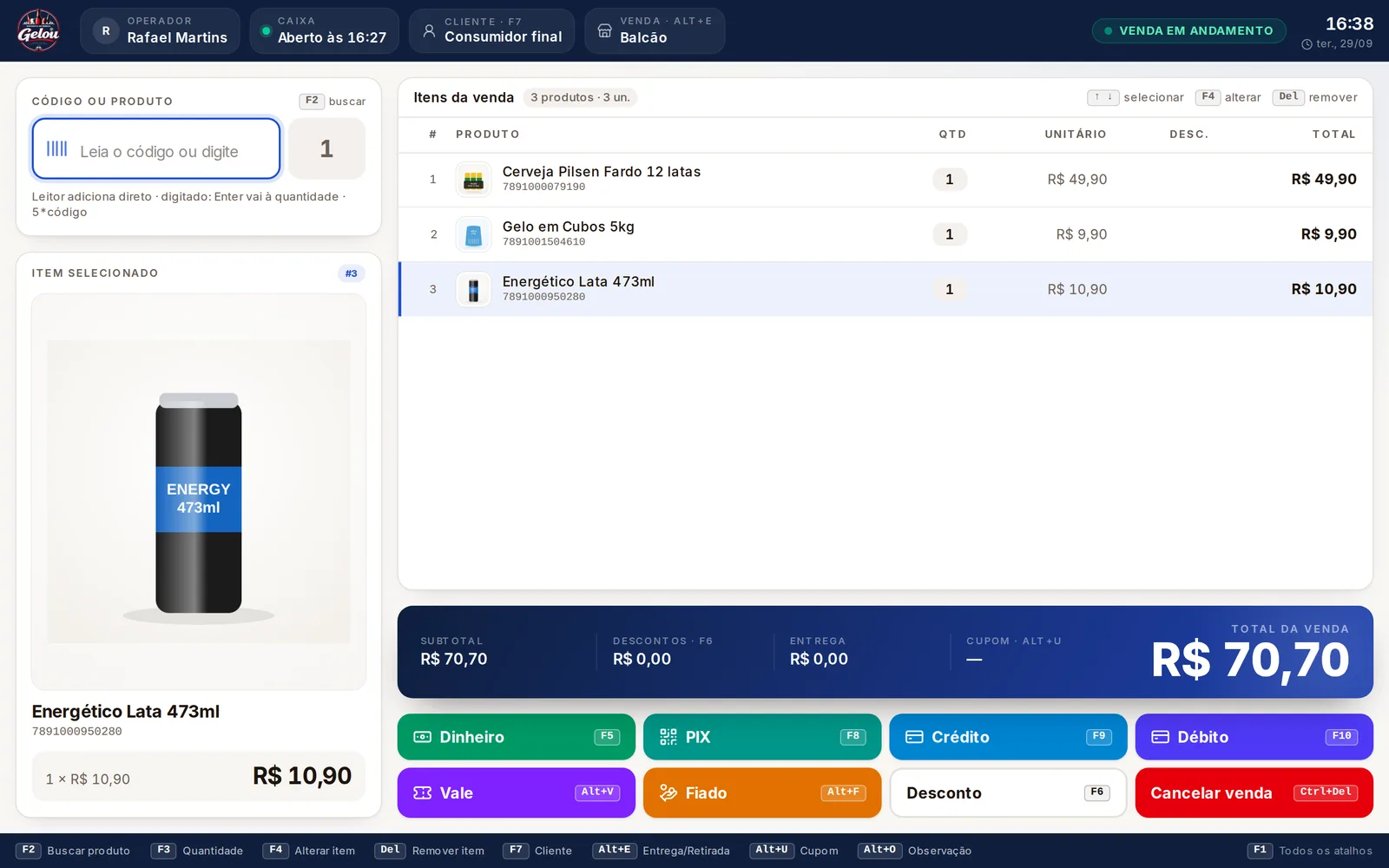The height and width of the screenshot is (868, 1389).
Task: Click the Cupom Alt+U field in the totals
Action: [1014, 652]
